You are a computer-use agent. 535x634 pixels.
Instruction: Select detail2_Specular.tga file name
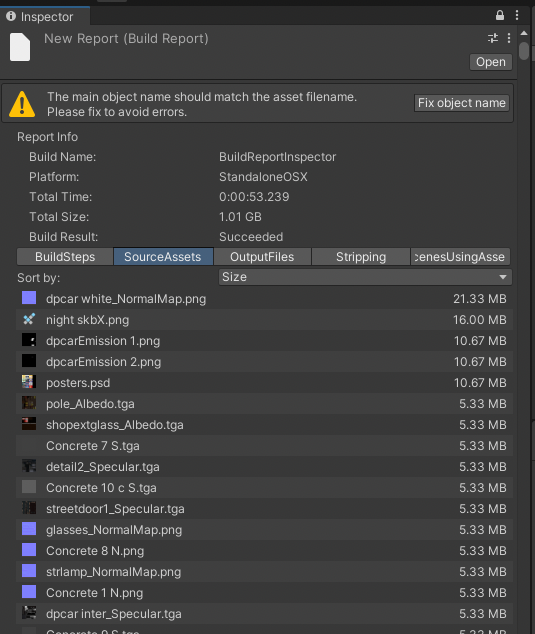click(x=103, y=467)
